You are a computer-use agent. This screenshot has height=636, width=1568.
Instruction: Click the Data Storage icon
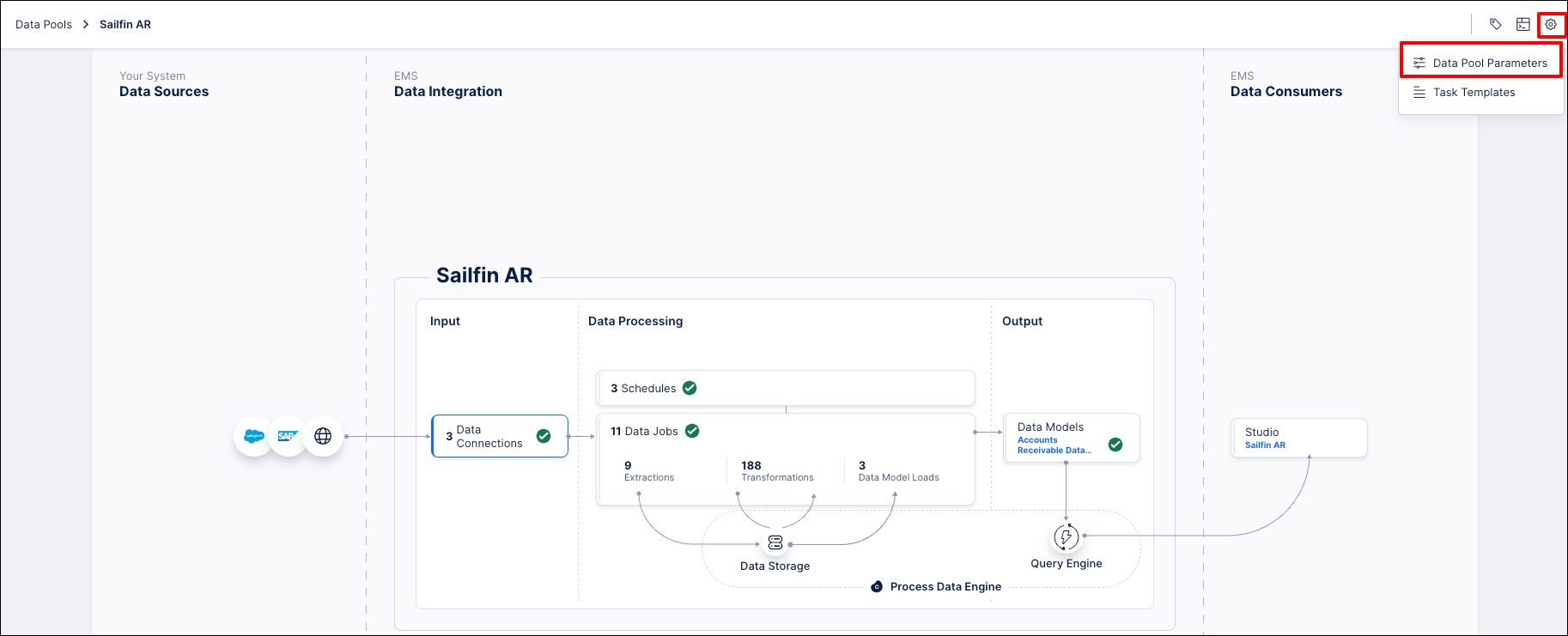(x=775, y=542)
